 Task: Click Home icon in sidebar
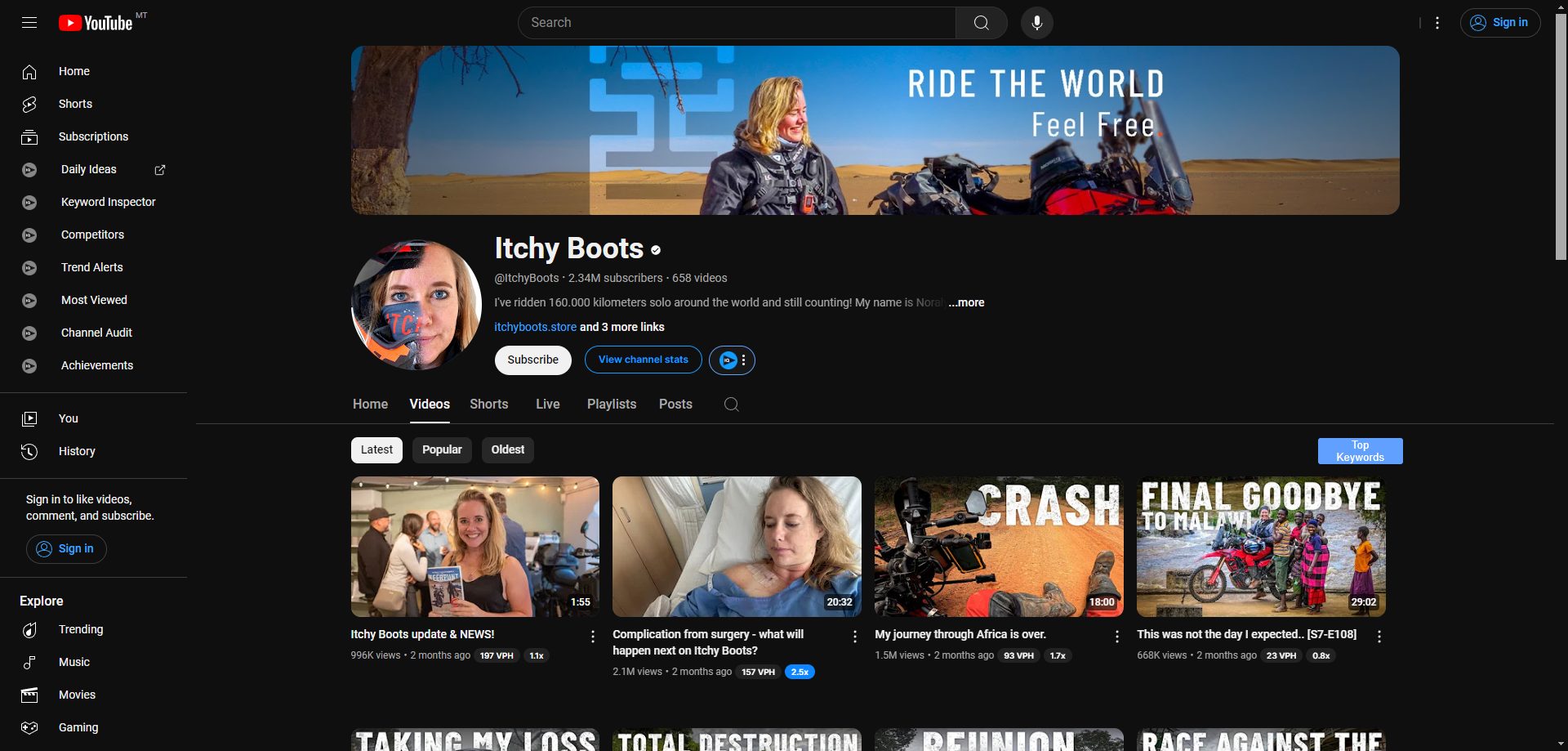tap(29, 72)
